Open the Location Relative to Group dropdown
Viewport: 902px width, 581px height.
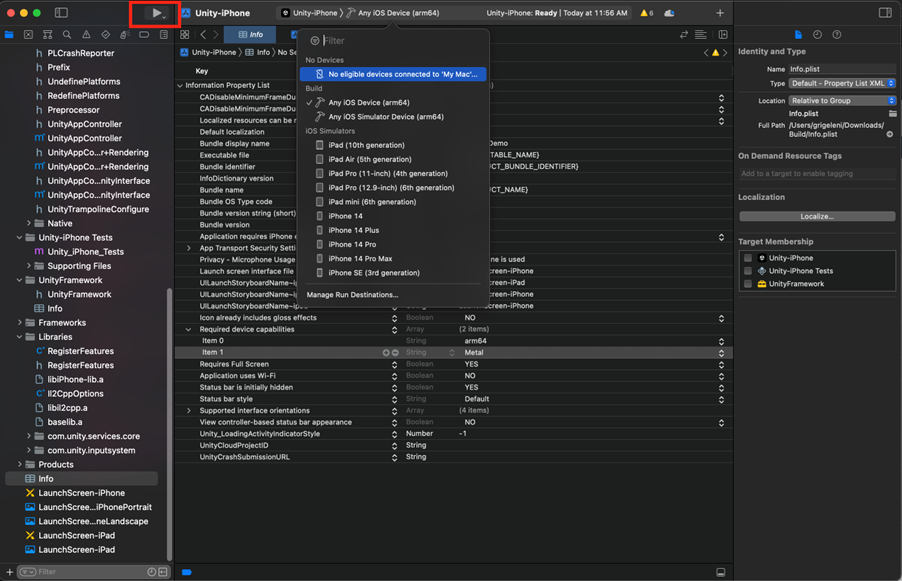pos(841,101)
